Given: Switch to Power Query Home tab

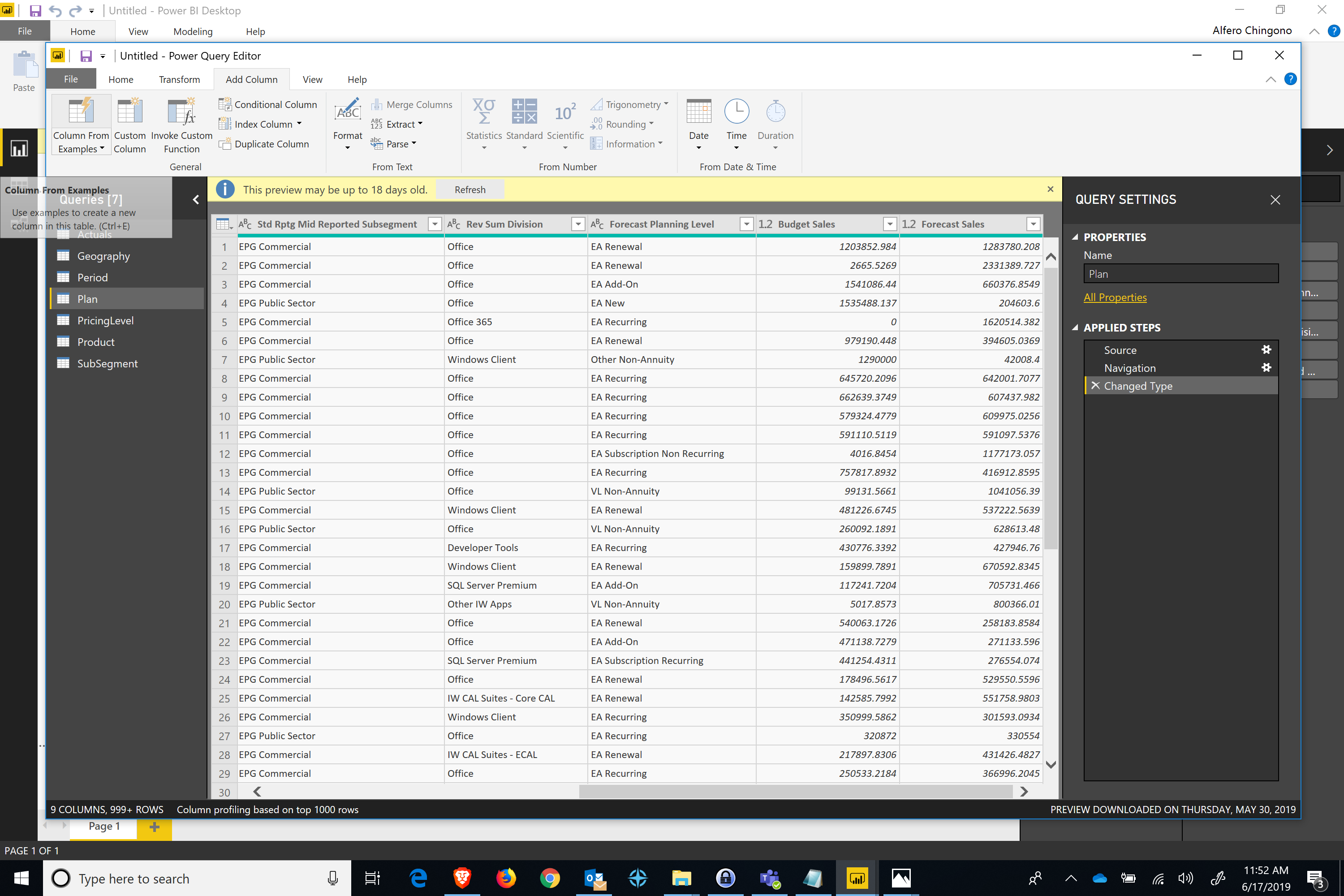Looking at the screenshot, I should click(121, 79).
